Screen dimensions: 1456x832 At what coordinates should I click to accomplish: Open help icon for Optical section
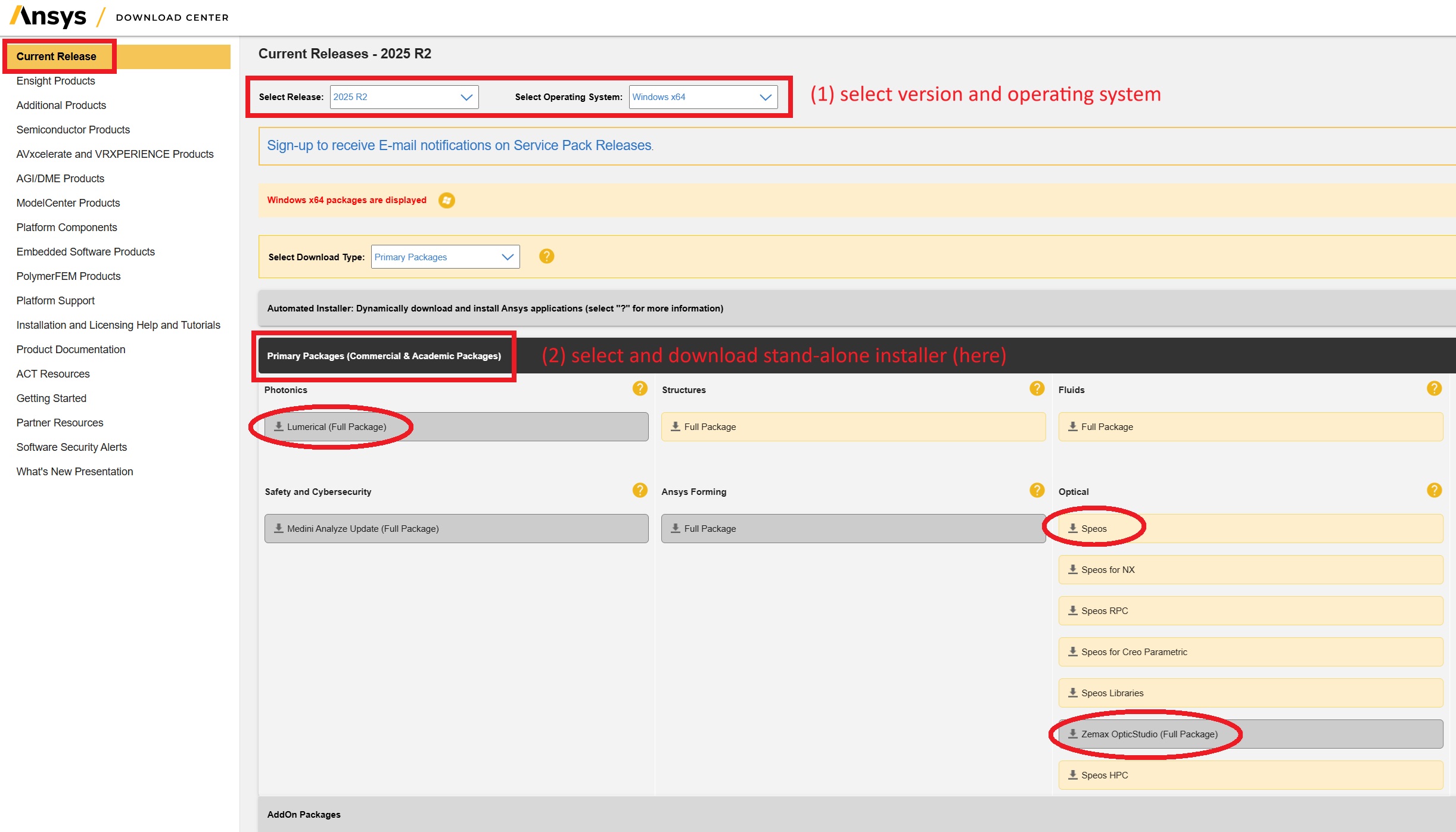click(1434, 490)
